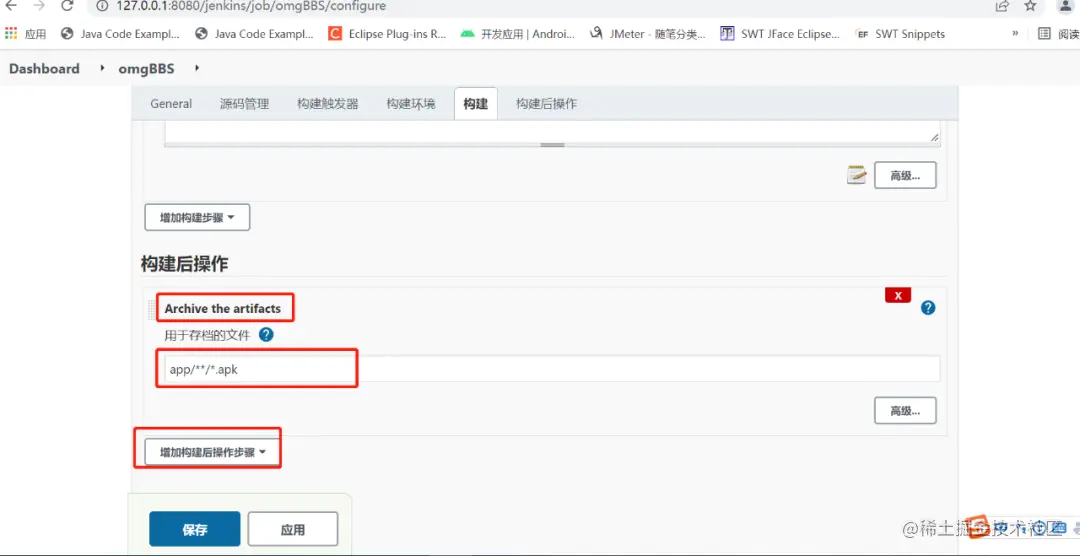Delete Archive the artifacts with red X
The width and height of the screenshot is (1080, 556).
coord(898,295)
